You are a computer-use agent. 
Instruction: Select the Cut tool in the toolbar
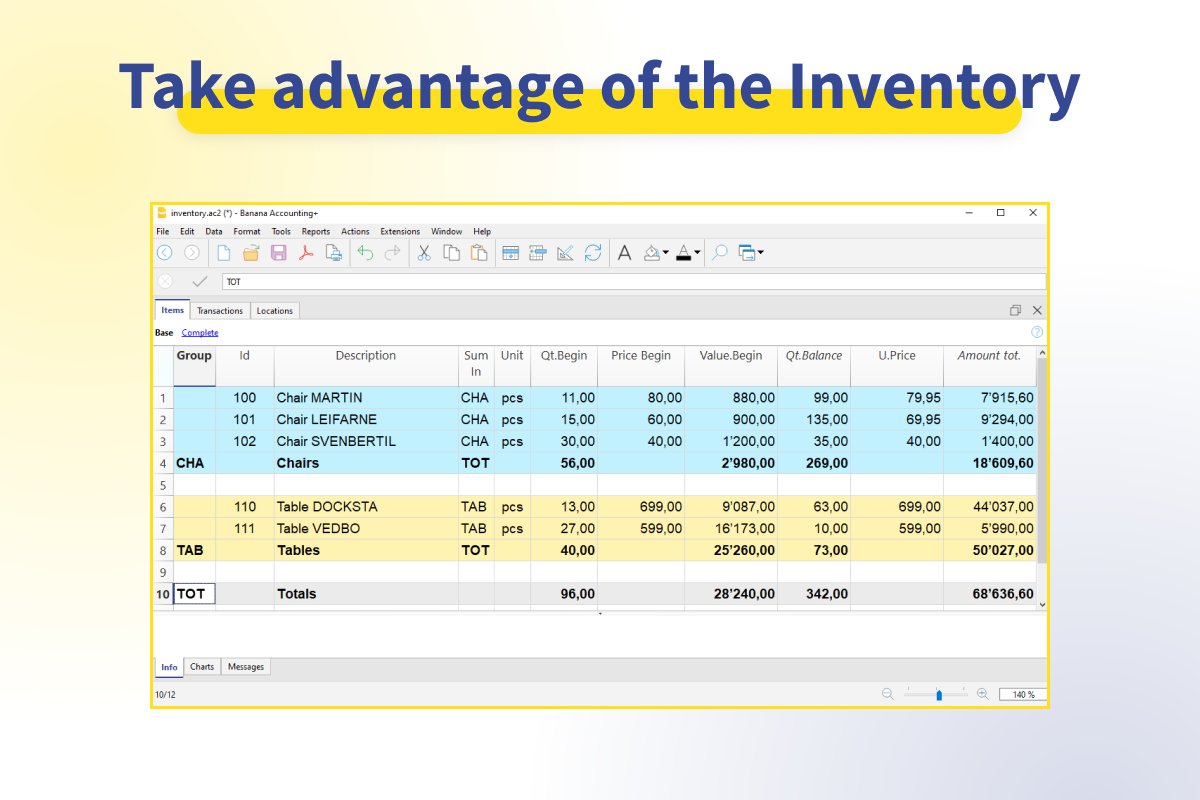pos(423,252)
